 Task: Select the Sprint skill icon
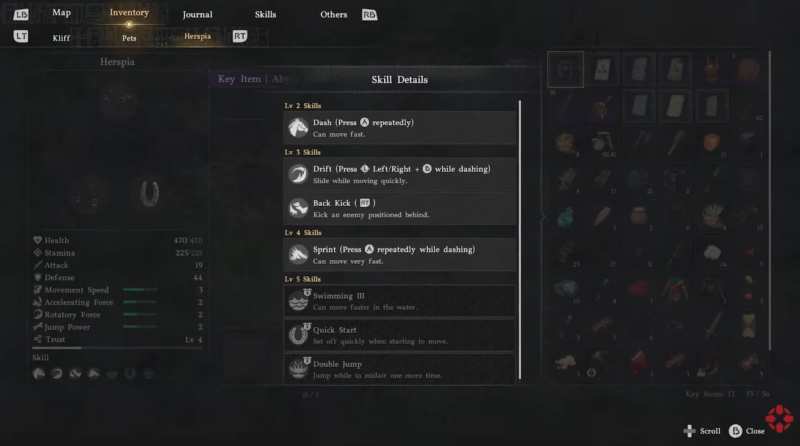298,254
